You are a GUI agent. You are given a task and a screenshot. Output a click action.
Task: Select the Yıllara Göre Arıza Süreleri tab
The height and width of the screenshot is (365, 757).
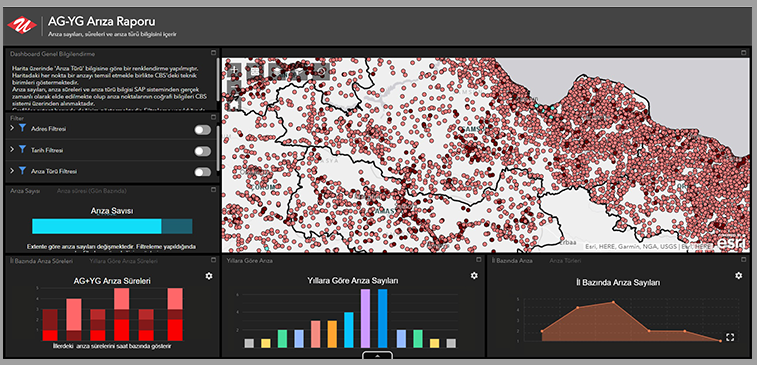[124, 261]
